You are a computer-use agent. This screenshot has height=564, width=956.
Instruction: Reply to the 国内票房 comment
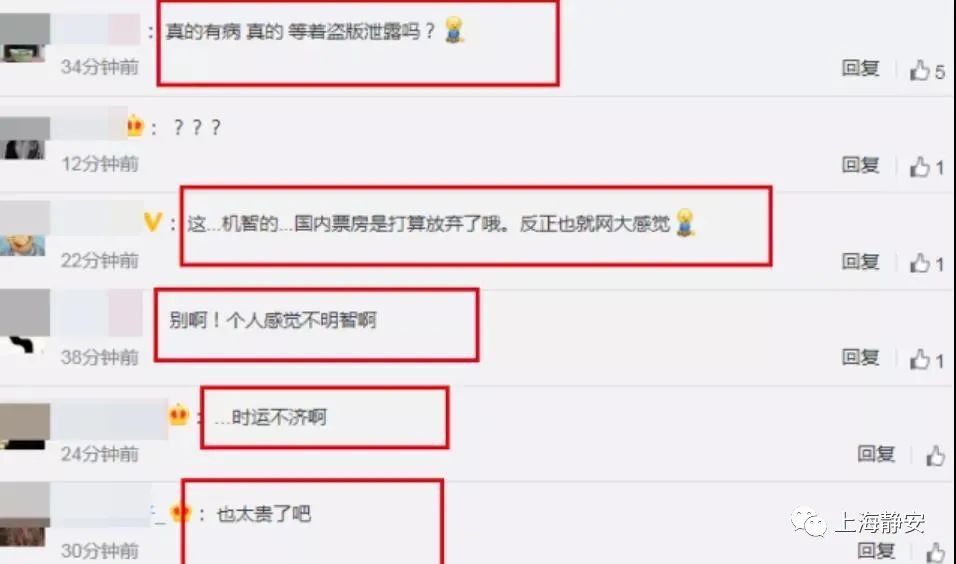click(860, 261)
